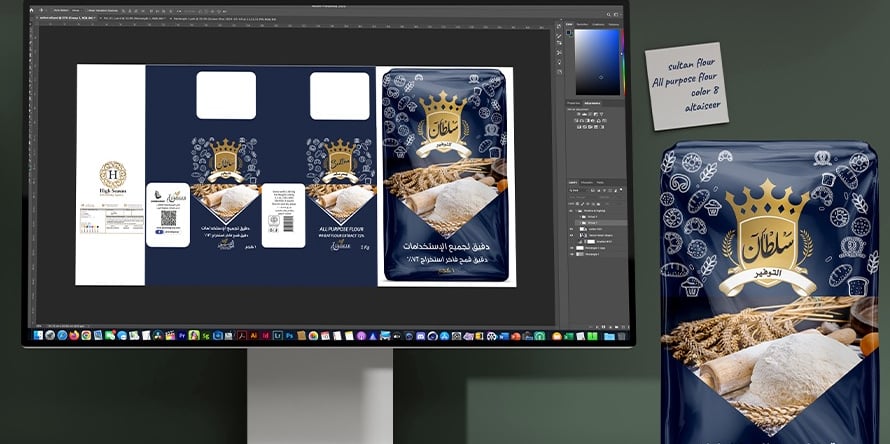
Task: Hide the Rectangle 1 layer
Action: [571, 254]
